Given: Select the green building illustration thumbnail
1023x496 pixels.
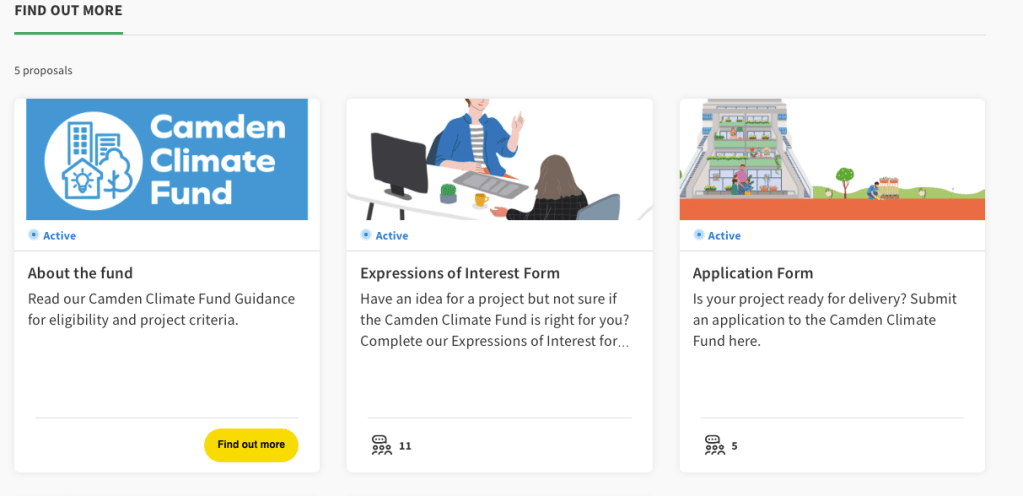Looking at the screenshot, I should 831,159.
